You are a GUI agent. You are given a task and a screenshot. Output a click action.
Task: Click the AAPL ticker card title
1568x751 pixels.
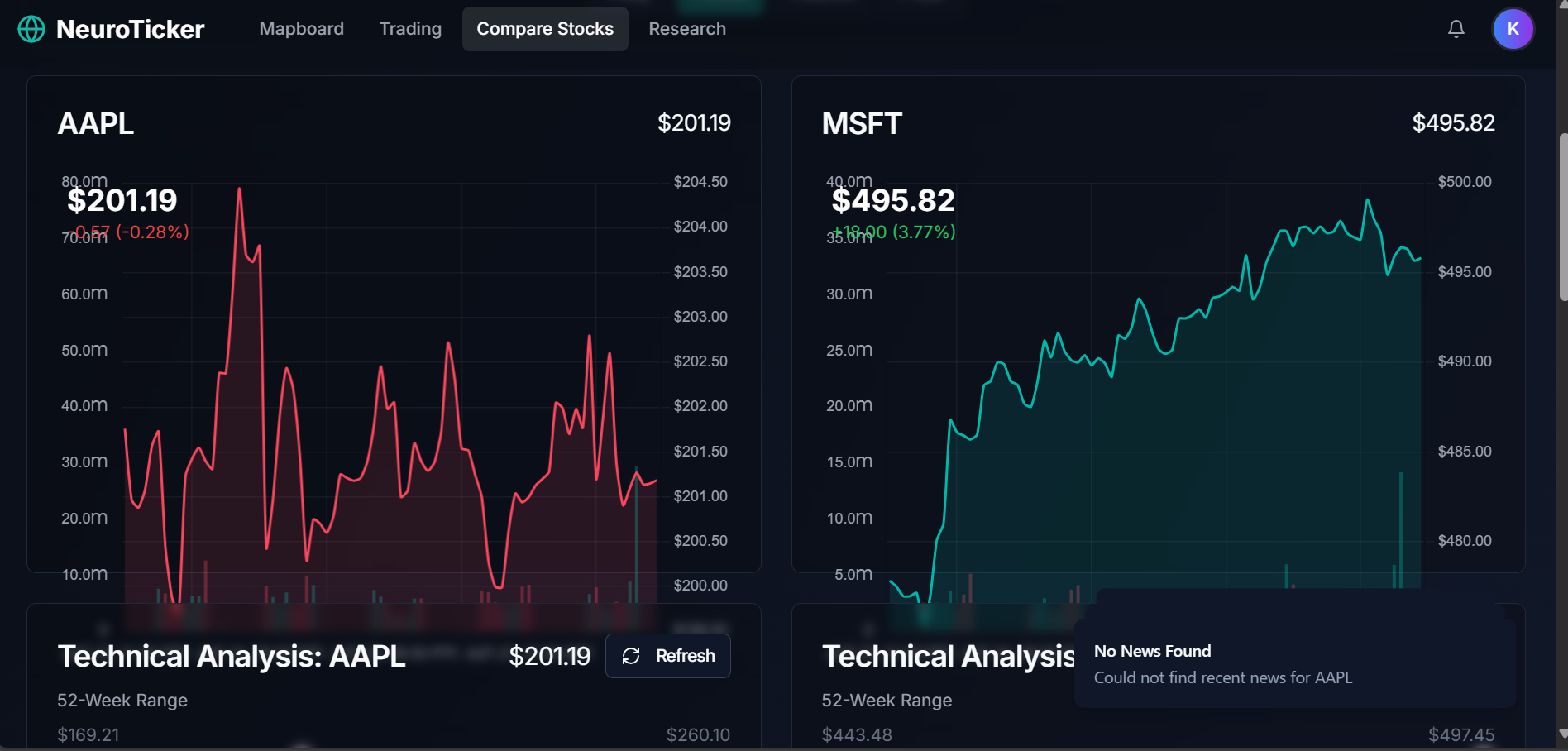(x=96, y=123)
